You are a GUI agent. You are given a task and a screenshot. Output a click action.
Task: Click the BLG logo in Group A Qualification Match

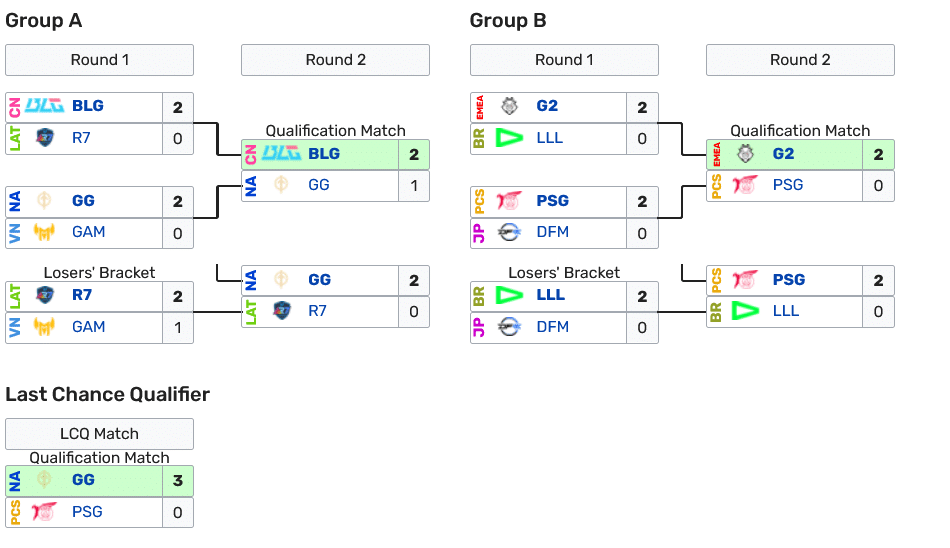tap(281, 154)
